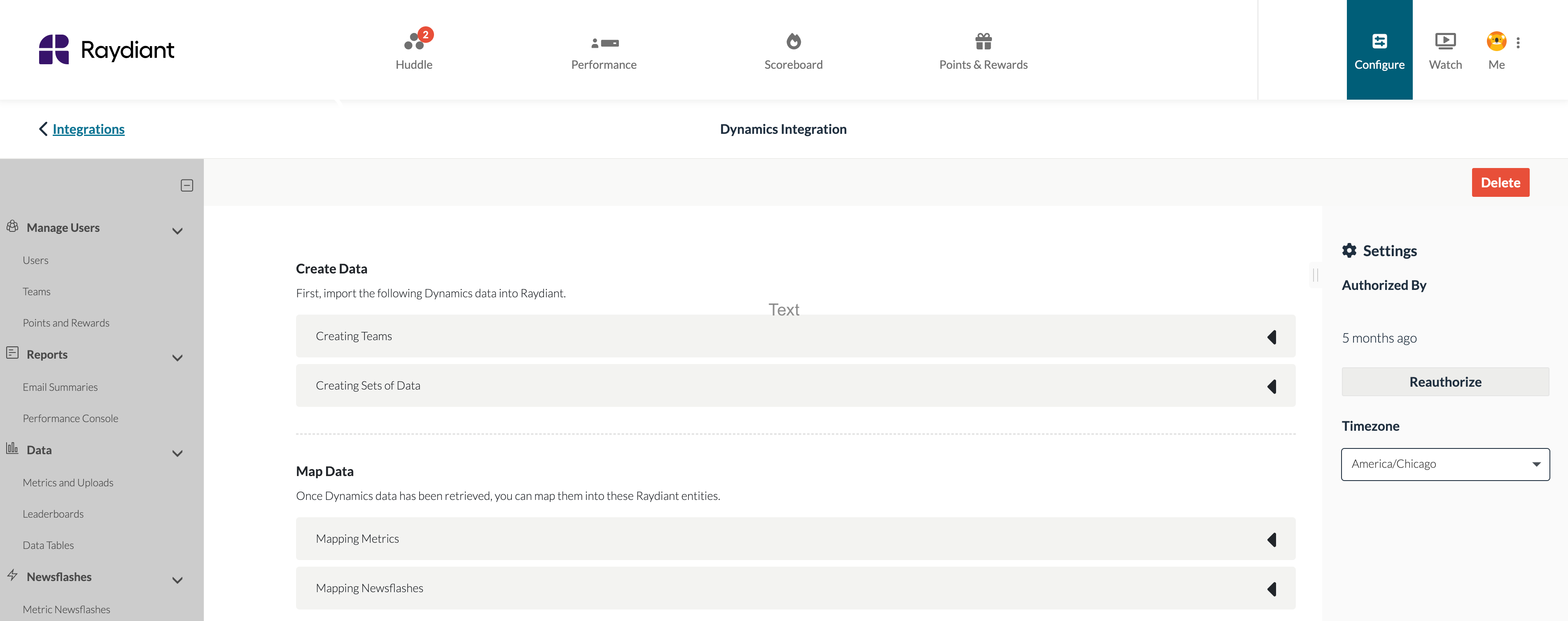Click the Settings gear icon
Viewport: 1568px width, 621px height.
coord(1349,250)
